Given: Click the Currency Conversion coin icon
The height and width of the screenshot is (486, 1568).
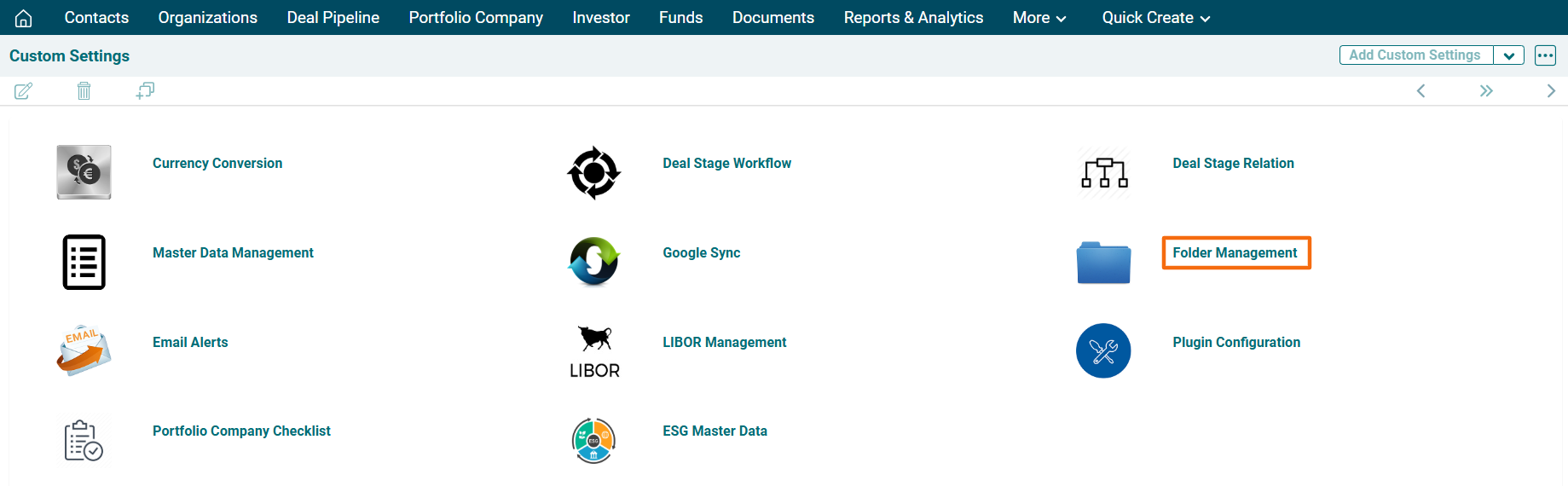Looking at the screenshot, I should [84, 172].
